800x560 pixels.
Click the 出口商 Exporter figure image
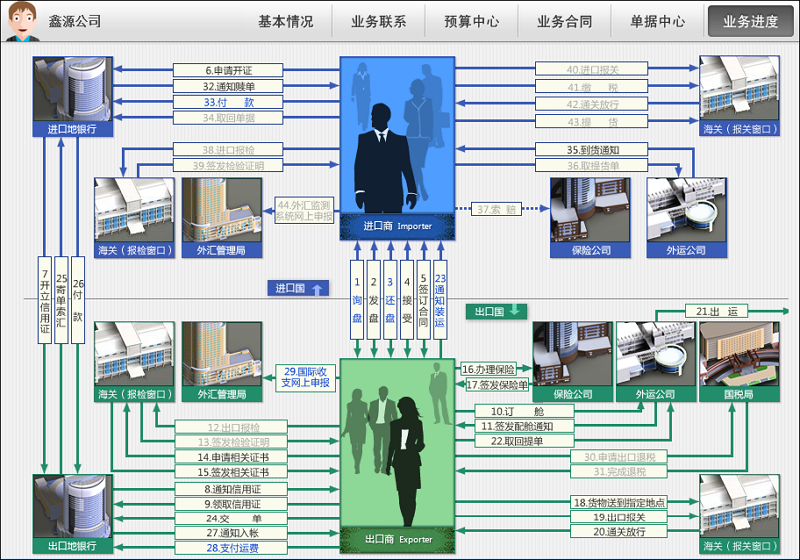pos(398,445)
